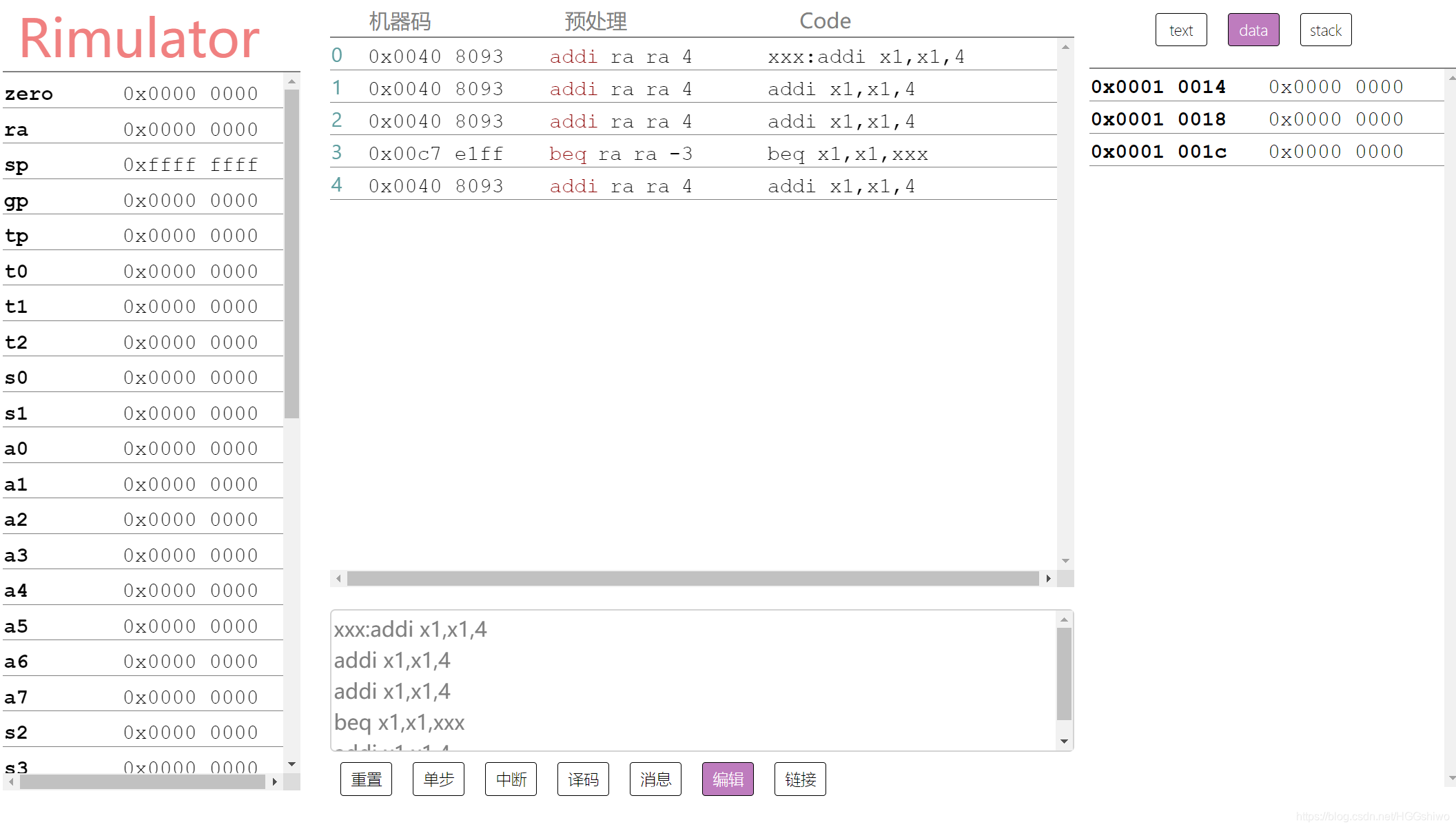Select the ra register row
This screenshot has height=829, width=1456.
(138, 128)
